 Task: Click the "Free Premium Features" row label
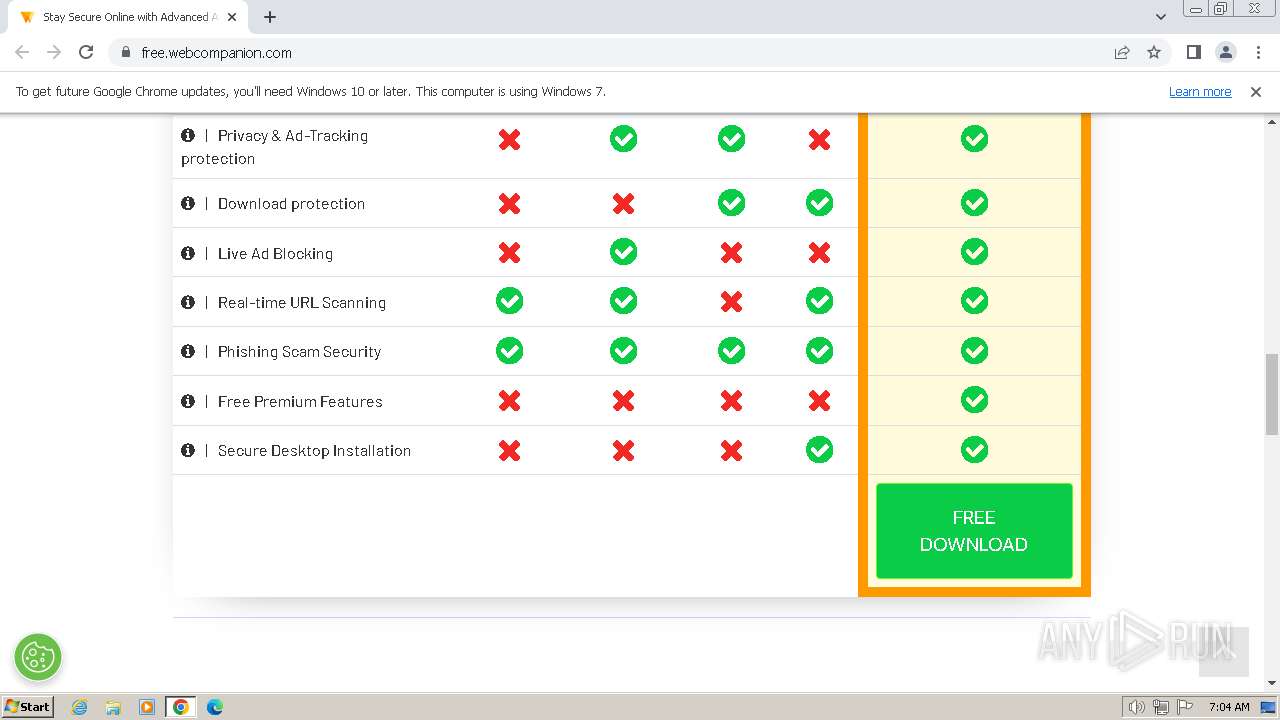coord(300,401)
